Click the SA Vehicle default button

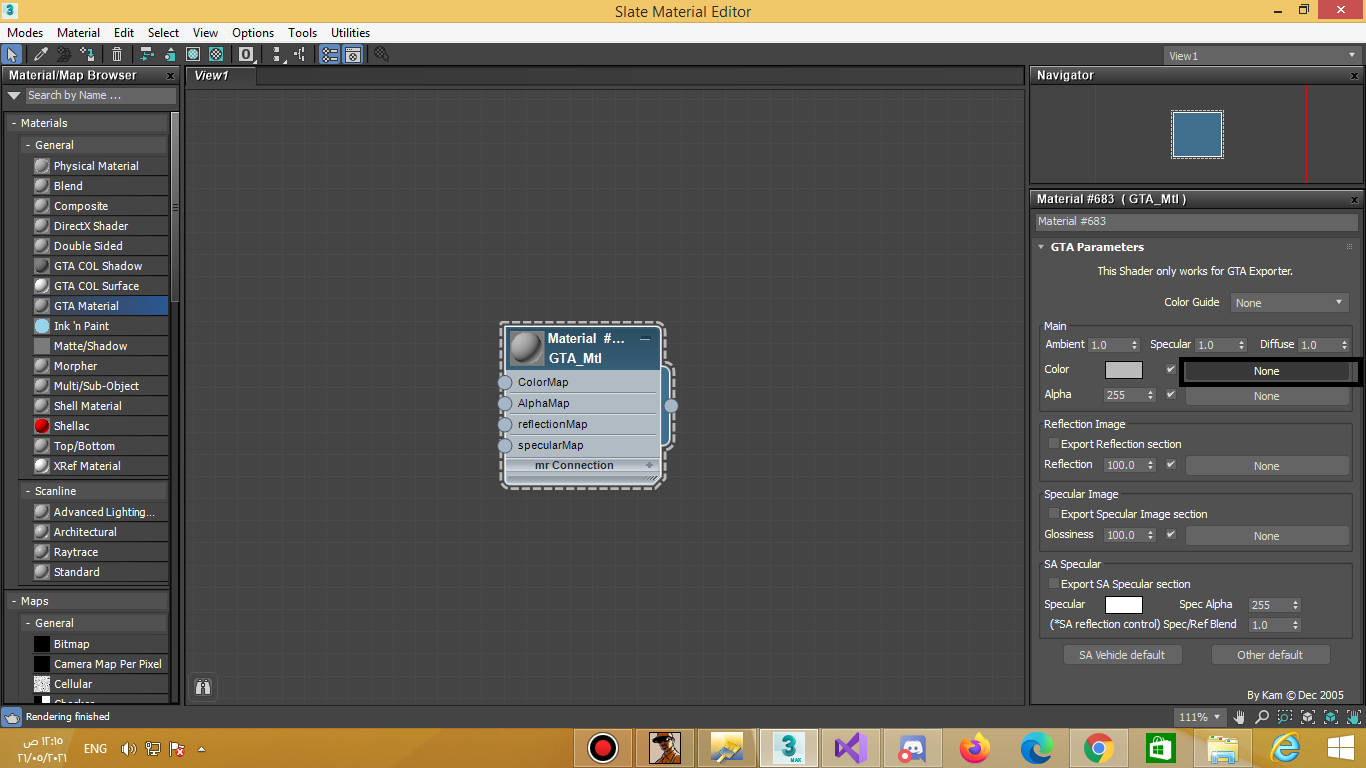pyautogui.click(x=1122, y=655)
